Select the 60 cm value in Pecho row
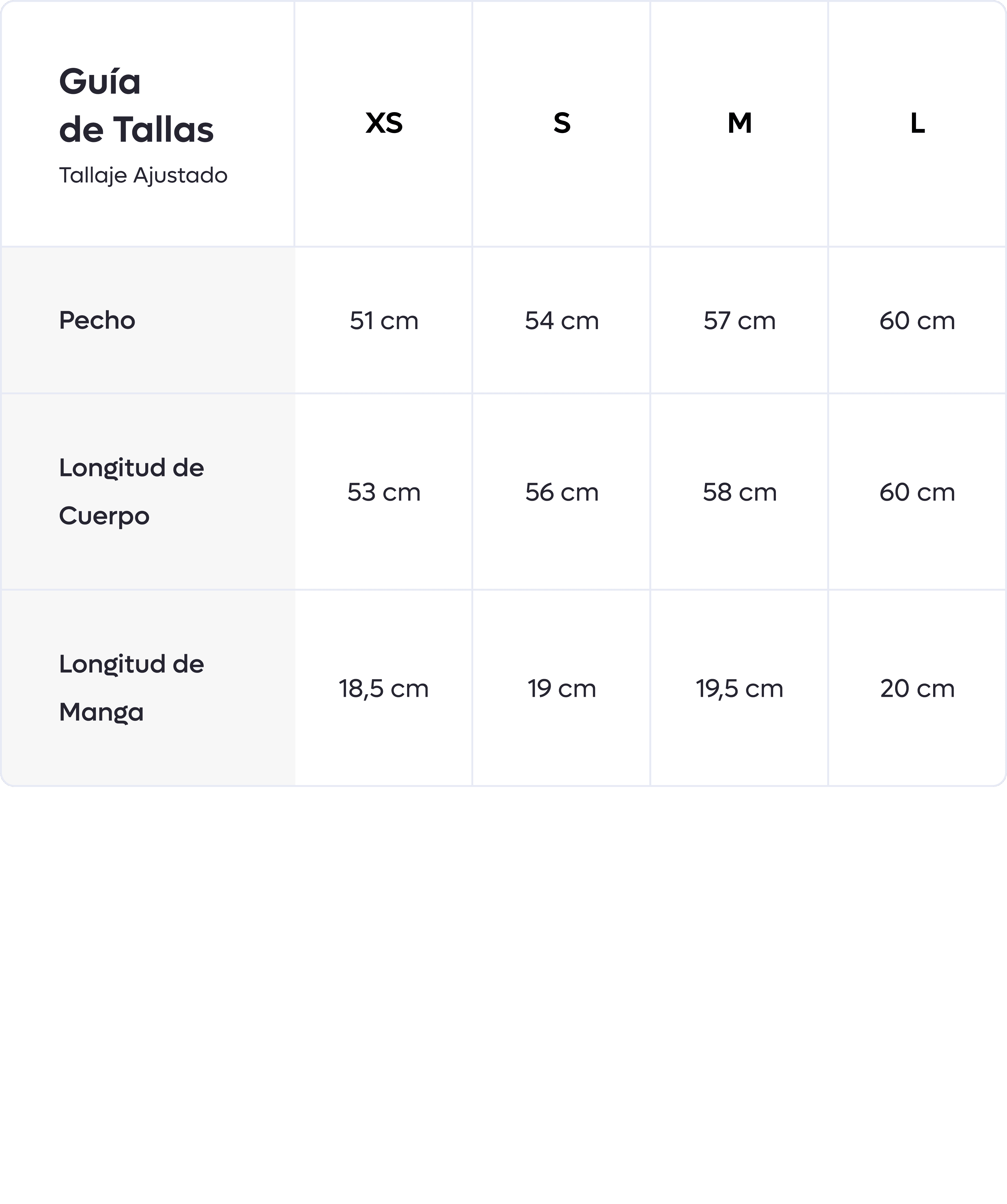The image size is (1007, 1204). point(917,320)
